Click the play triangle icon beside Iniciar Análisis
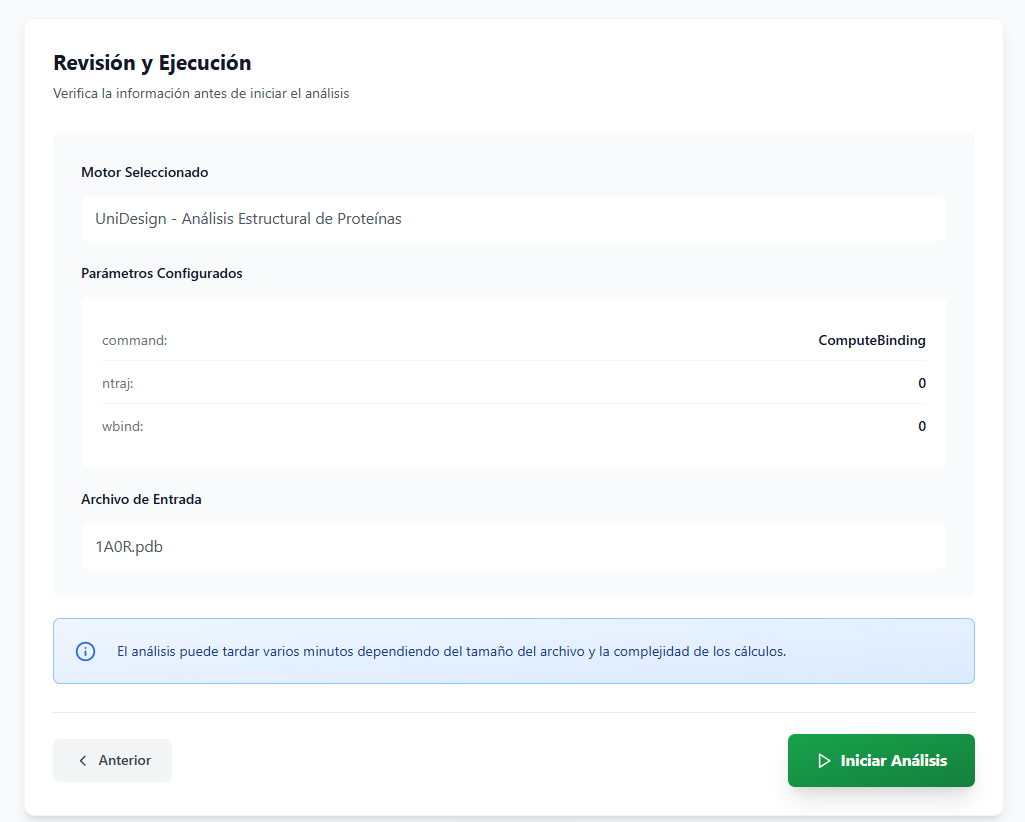The width and height of the screenshot is (1025, 822). [x=824, y=761]
